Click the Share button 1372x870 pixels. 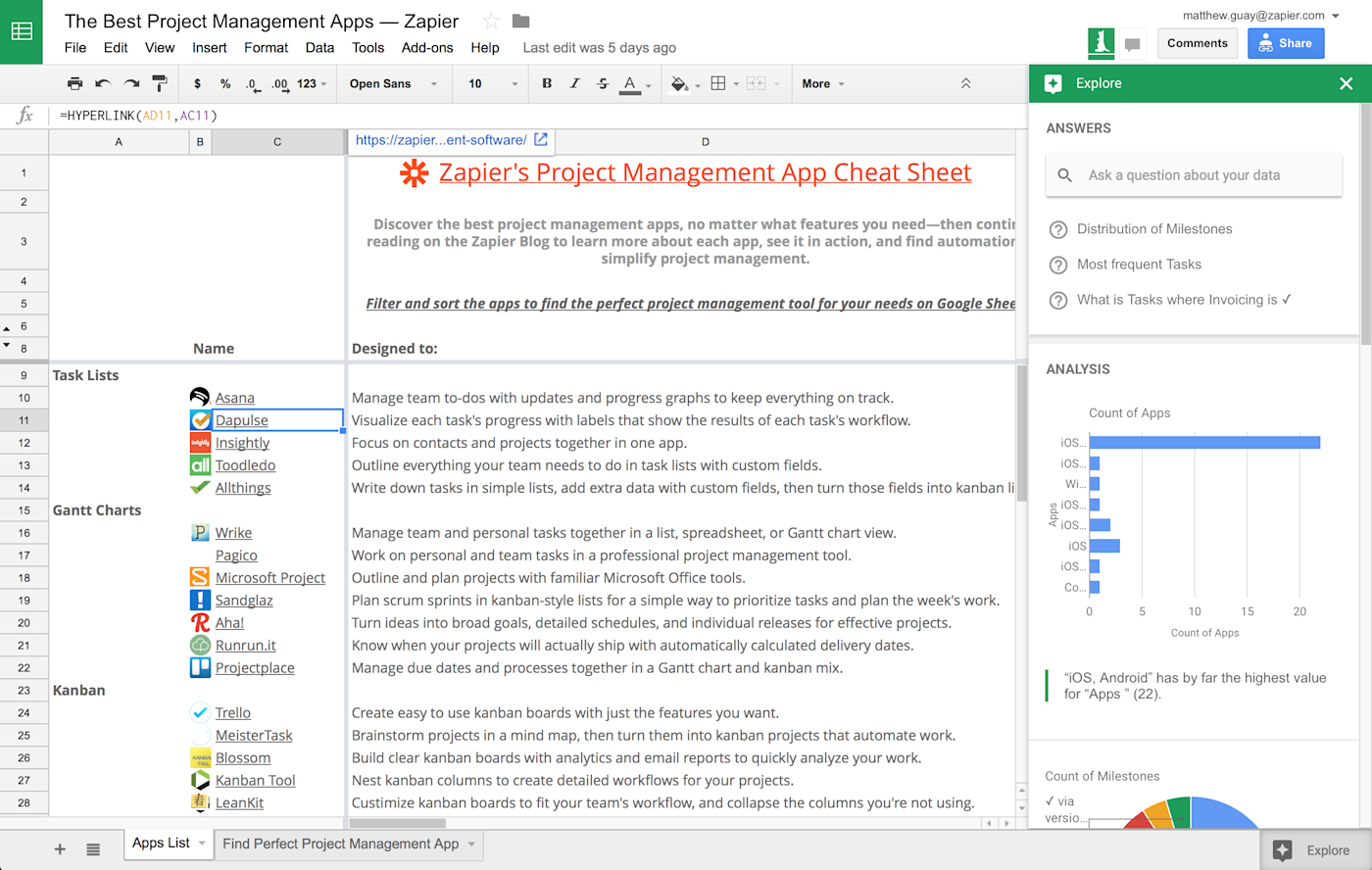pyautogui.click(x=1286, y=43)
